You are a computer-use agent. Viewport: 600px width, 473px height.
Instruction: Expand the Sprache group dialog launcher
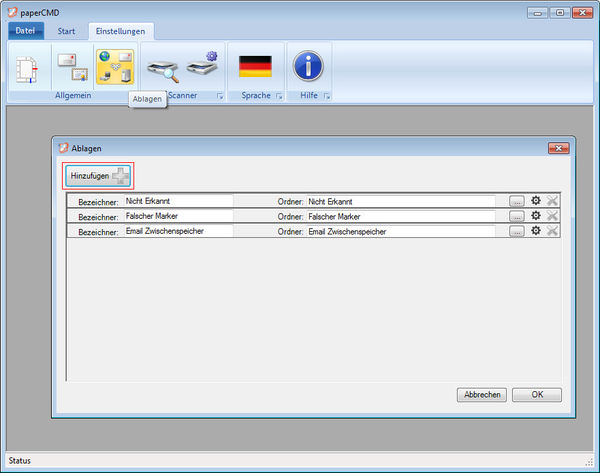coord(279,96)
